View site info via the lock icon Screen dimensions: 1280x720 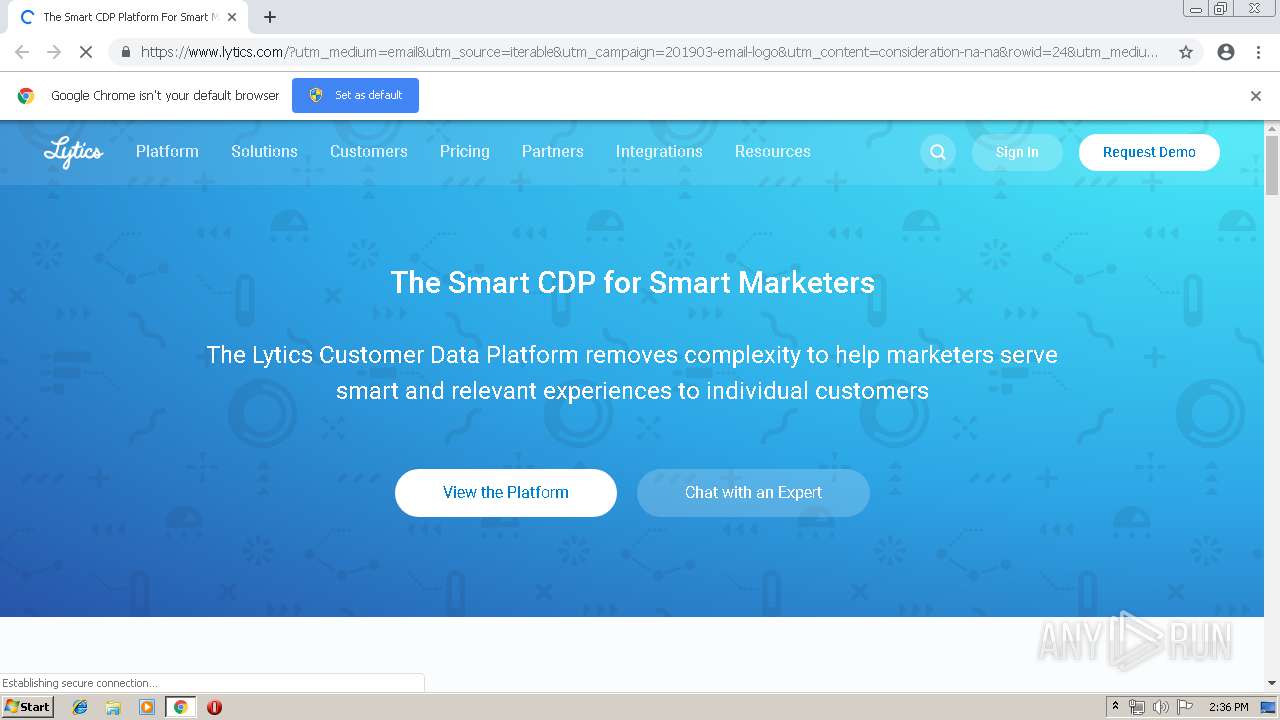point(124,52)
